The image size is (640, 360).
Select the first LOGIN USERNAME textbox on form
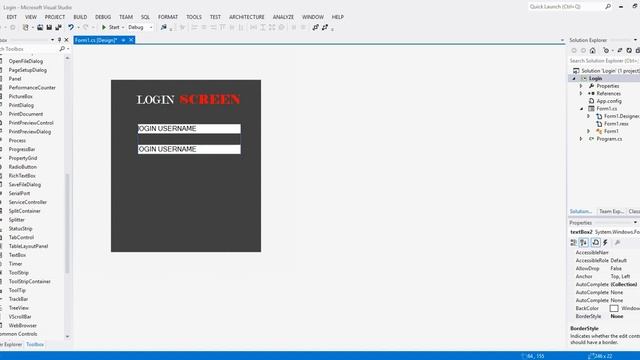(189, 129)
